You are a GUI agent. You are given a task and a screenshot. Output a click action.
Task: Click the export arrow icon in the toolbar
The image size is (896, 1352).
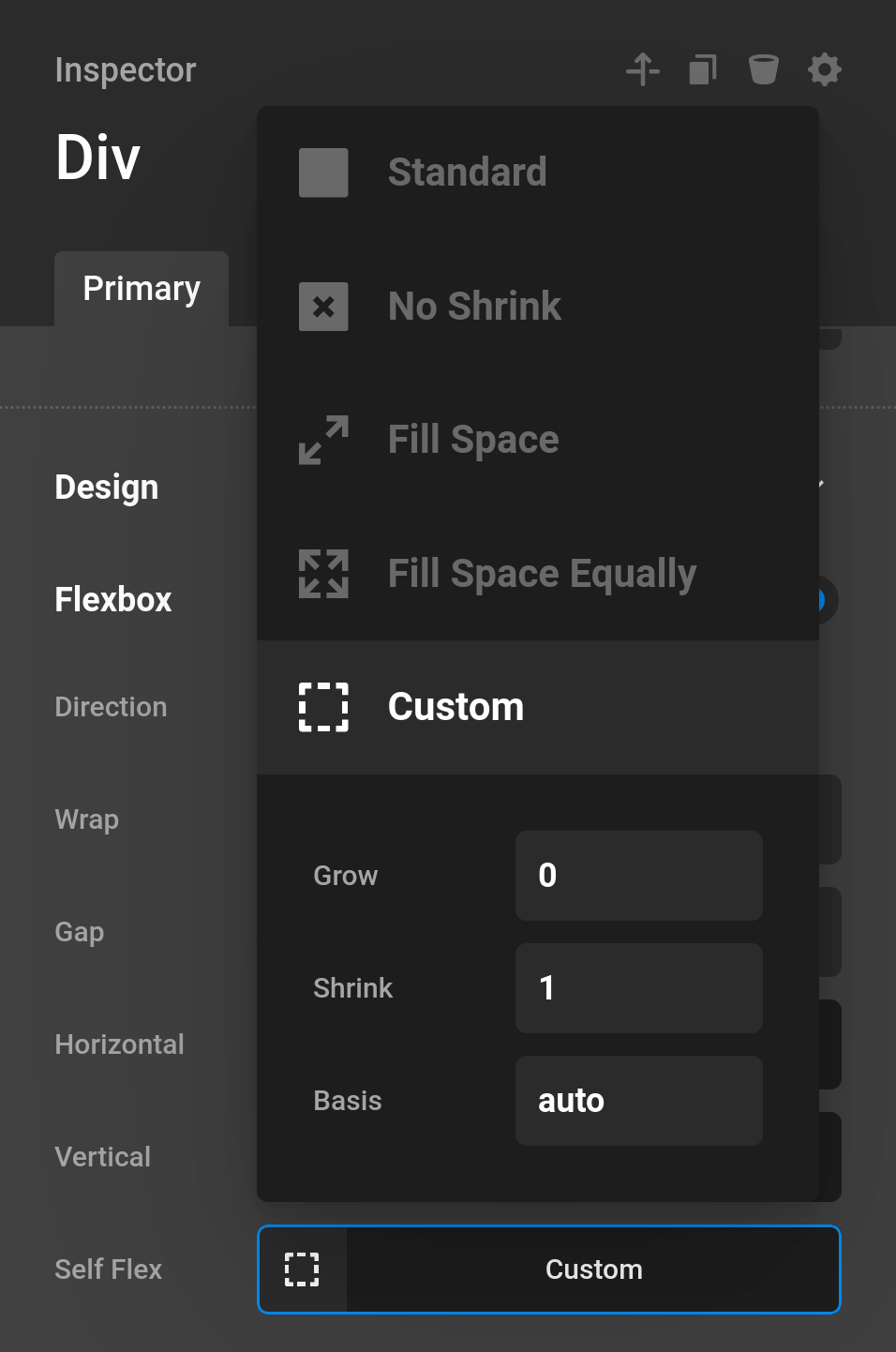tap(643, 68)
